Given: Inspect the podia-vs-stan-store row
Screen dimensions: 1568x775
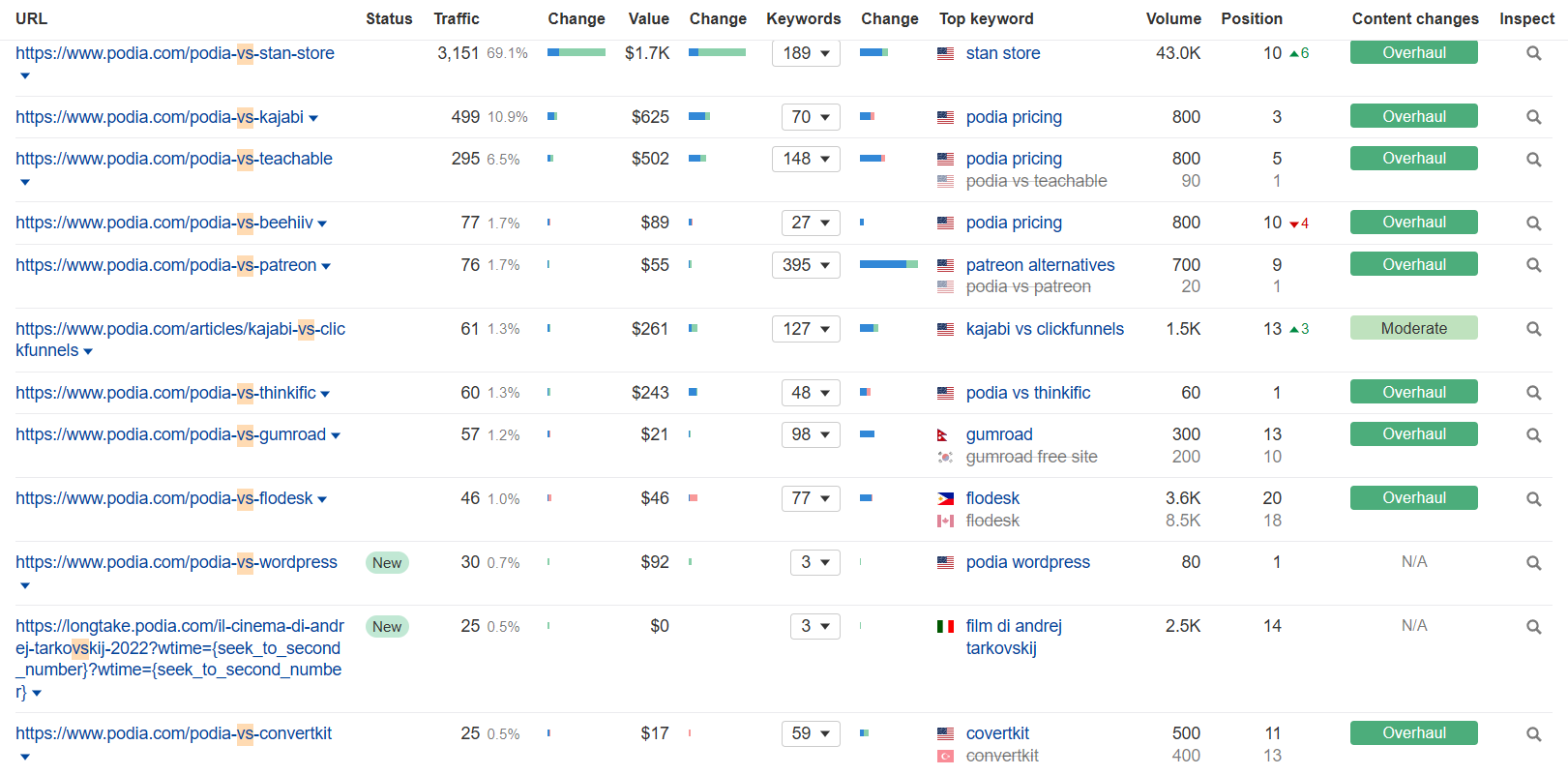Looking at the screenshot, I should 1533,53.
